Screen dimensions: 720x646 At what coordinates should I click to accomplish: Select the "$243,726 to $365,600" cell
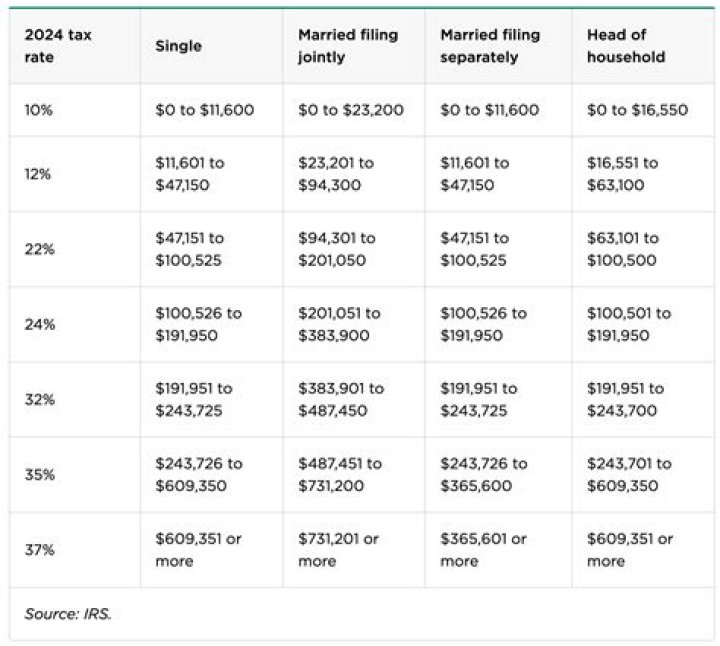[483, 474]
